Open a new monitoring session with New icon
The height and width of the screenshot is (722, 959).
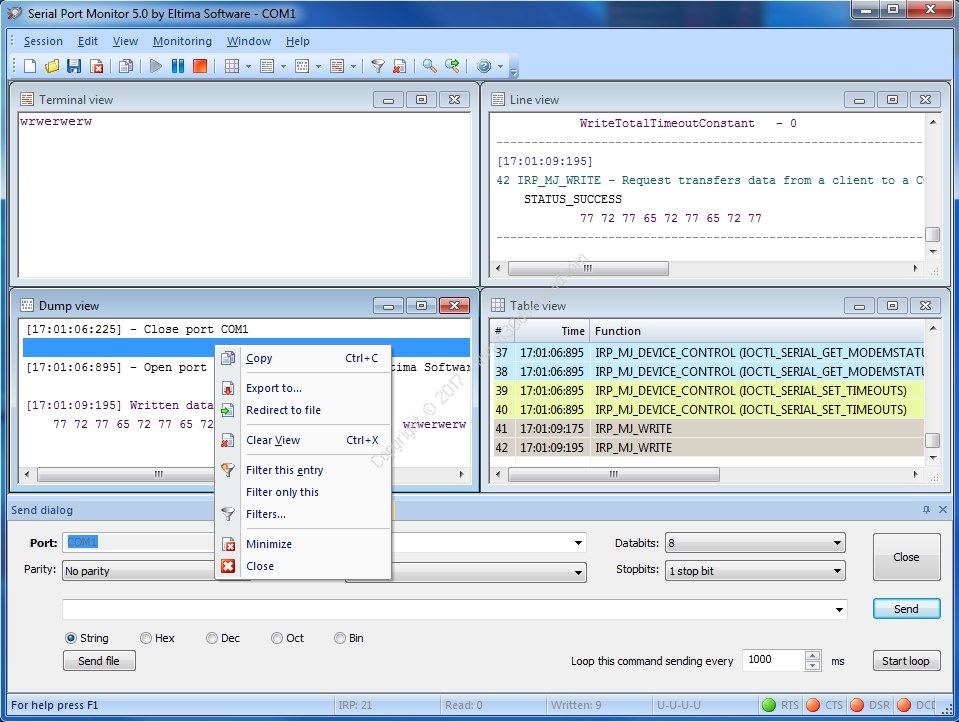[x=28, y=66]
